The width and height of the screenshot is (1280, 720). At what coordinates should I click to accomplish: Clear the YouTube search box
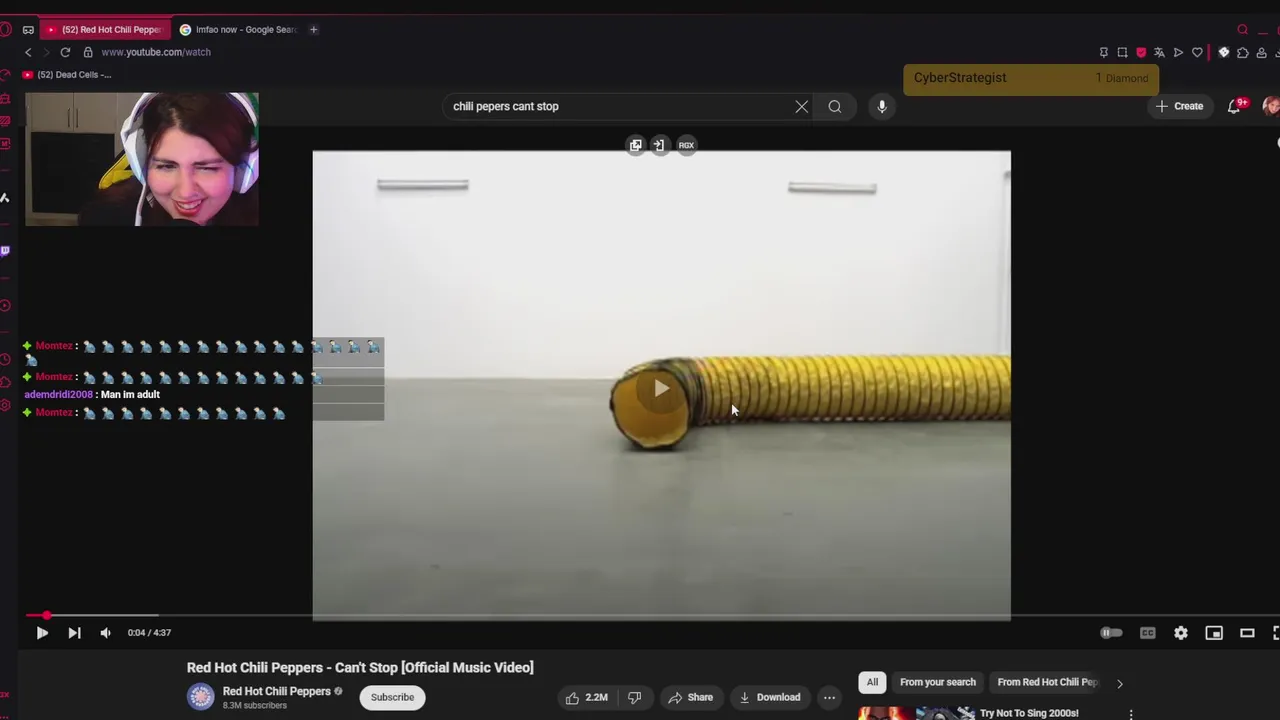801,106
